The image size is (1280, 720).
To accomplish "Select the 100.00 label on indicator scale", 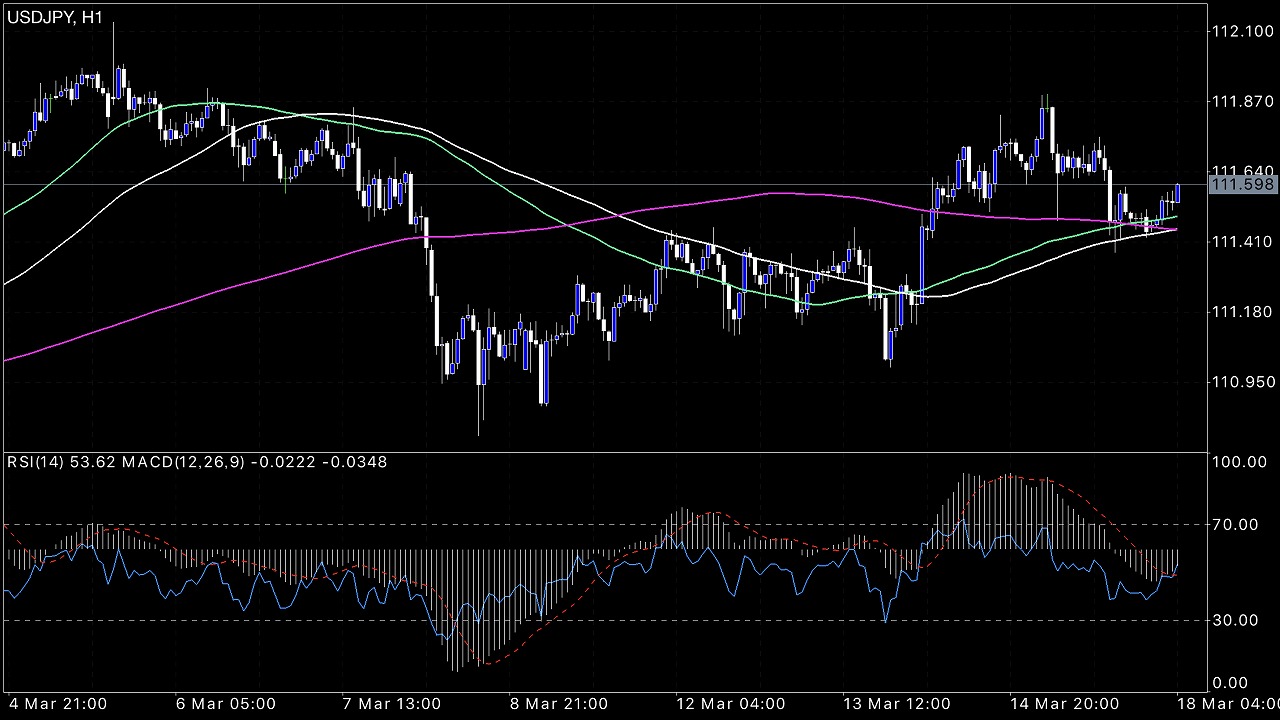I will pos(1239,462).
